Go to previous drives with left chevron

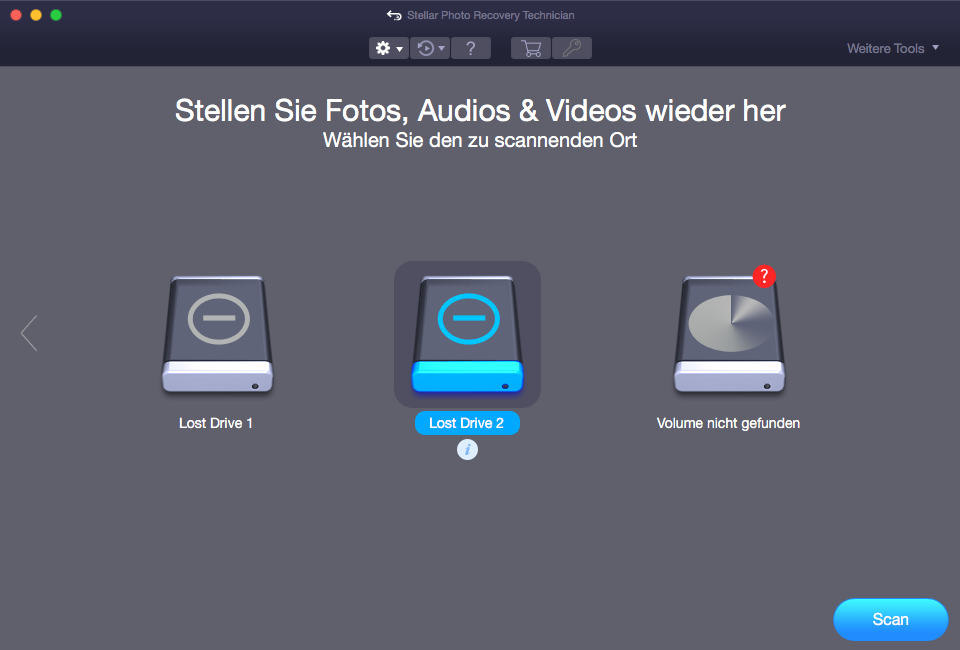click(x=29, y=333)
